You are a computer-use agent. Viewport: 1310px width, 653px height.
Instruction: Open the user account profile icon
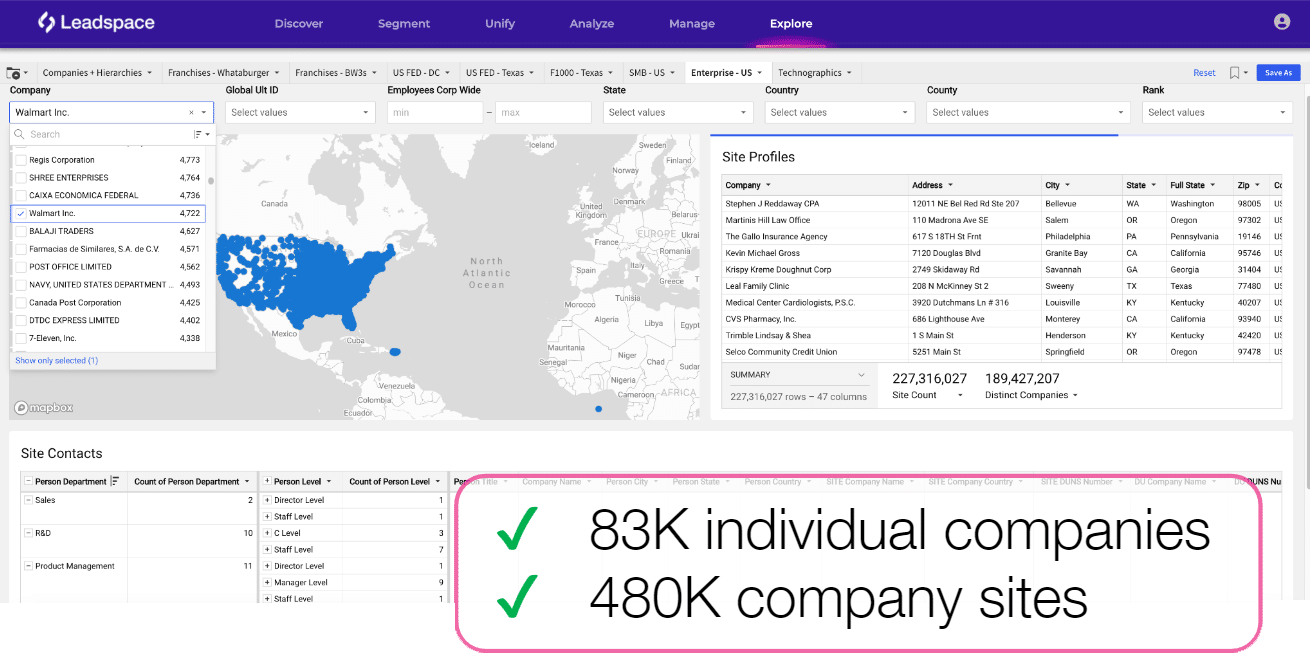[x=1282, y=22]
